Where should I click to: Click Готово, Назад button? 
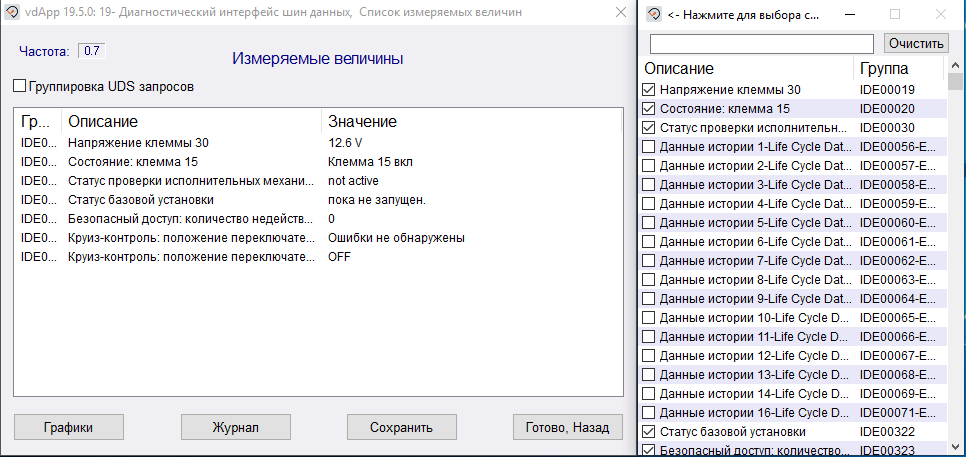pos(567,427)
